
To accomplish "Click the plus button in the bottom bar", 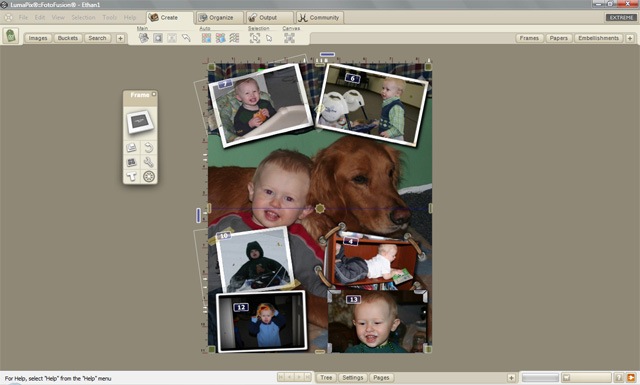I will coord(511,378).
